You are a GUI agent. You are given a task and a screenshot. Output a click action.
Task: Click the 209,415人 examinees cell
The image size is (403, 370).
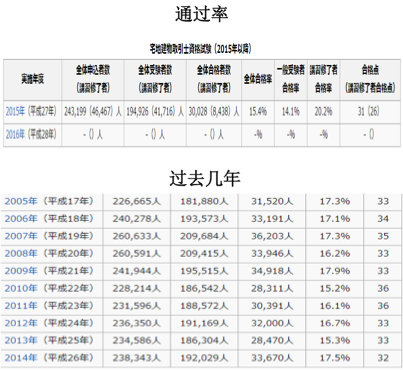point(204,253)
